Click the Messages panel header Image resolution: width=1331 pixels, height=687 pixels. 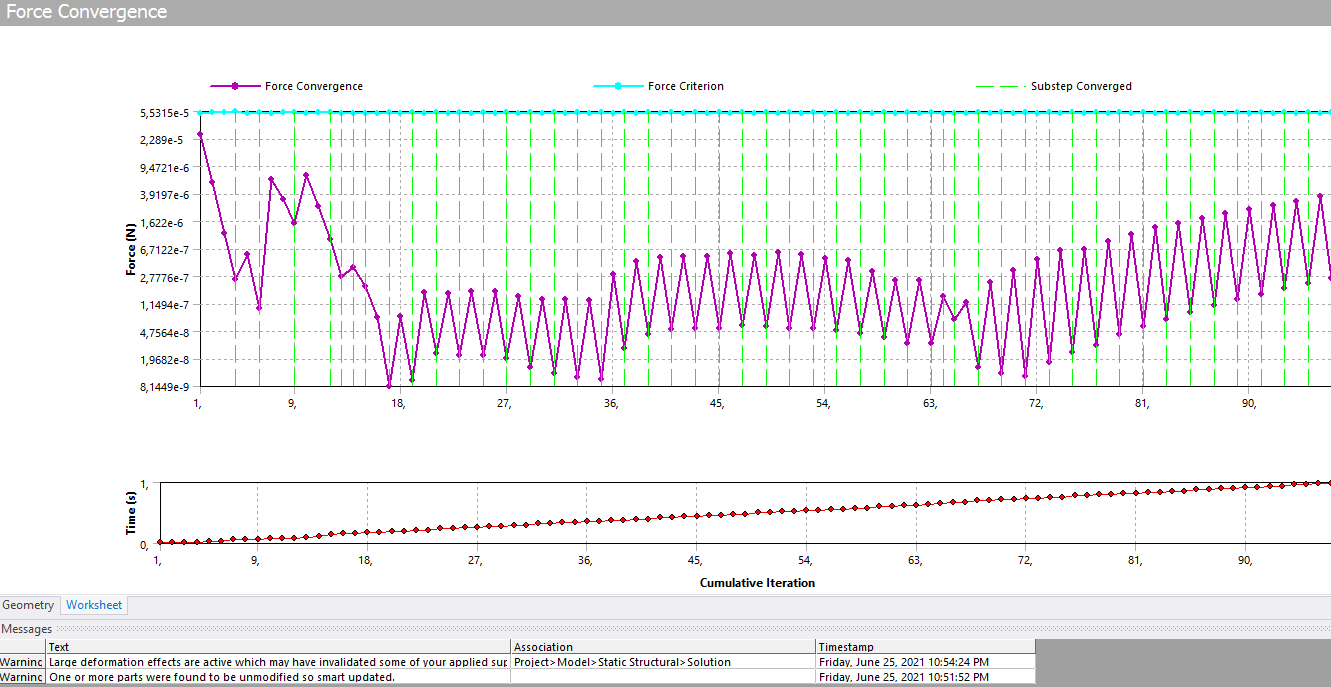(x=27, y=629)
